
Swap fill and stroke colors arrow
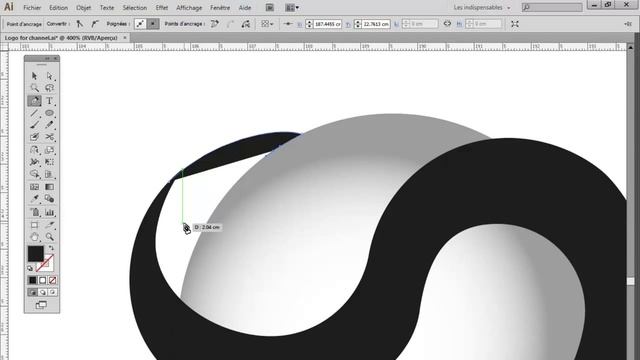[x=51, y=248]
